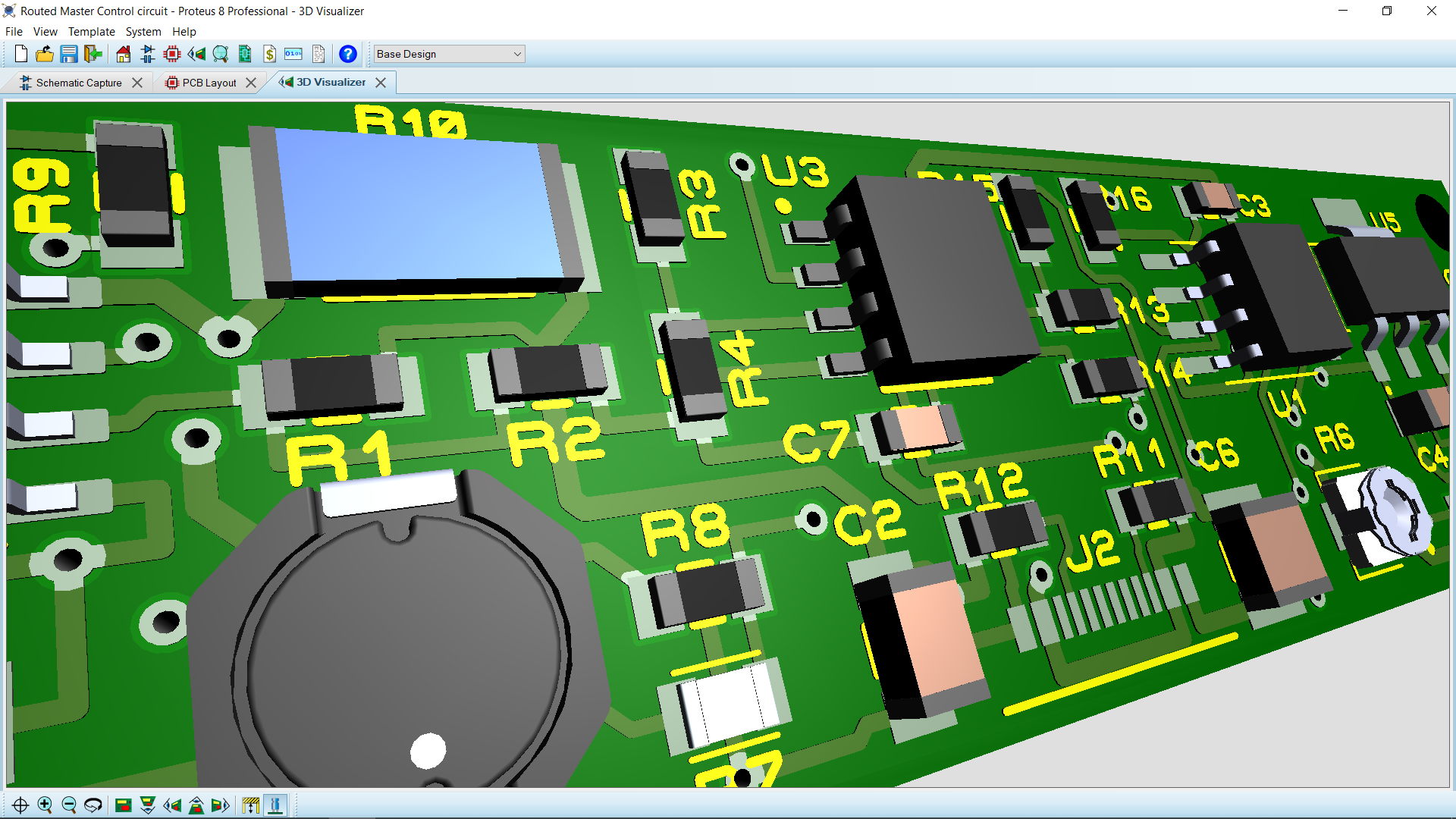Close the PCB Layout tab
Viewport: 1456px width, 819px height.
click(251, 82)
